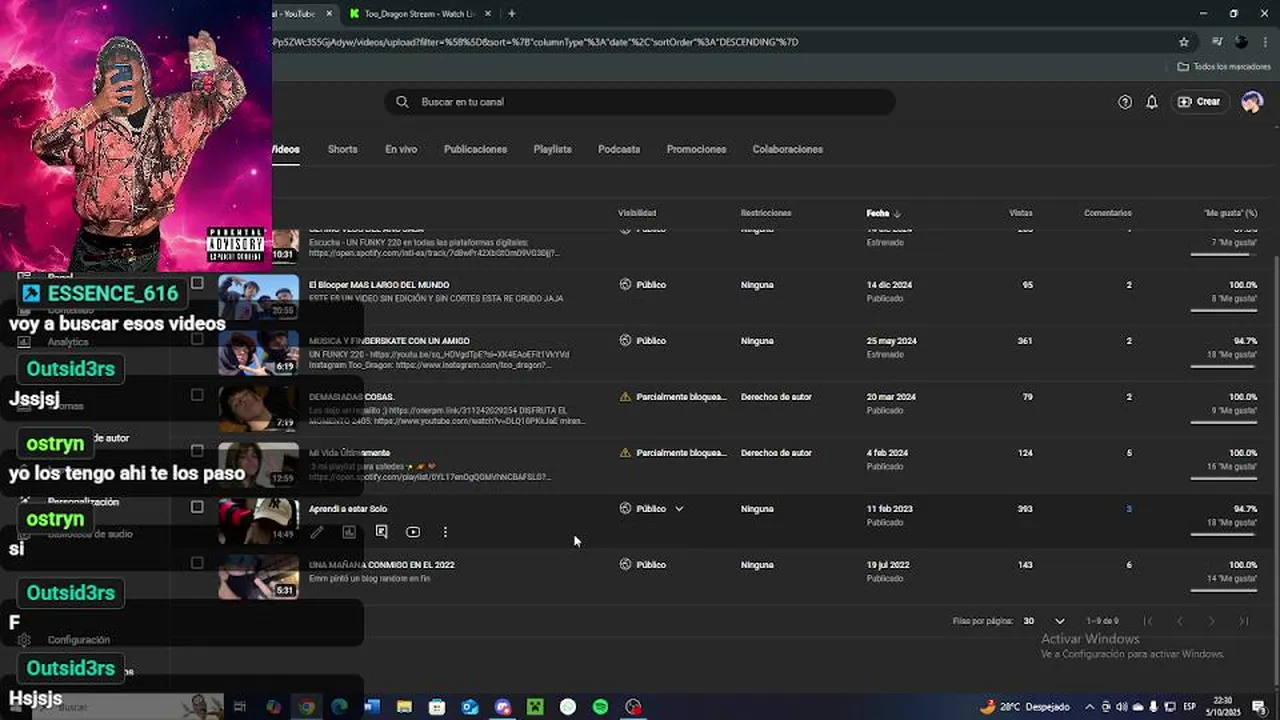Go to the next page arrow in pagination

point(1211,621)
